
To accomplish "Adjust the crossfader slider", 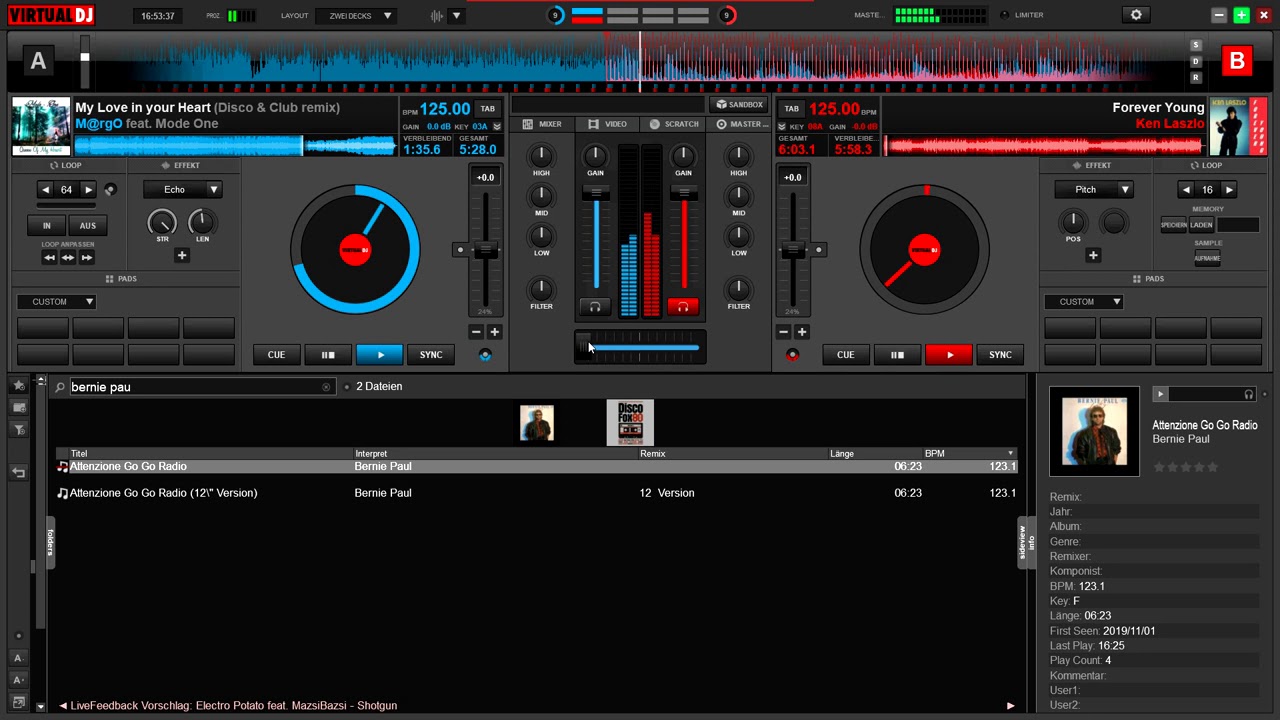I will tap(640, 347).
